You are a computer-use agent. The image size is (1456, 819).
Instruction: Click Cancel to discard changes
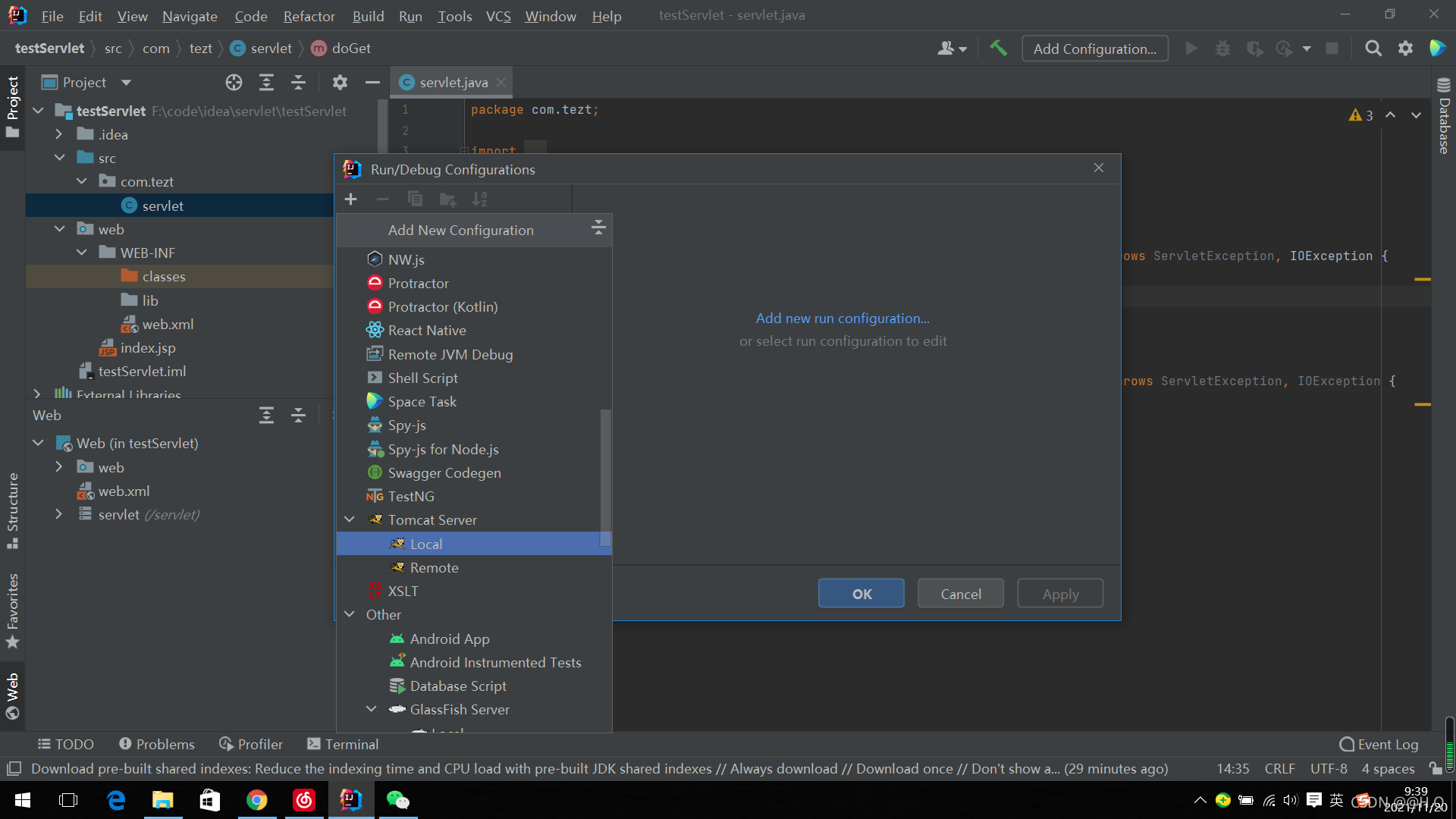961,594
